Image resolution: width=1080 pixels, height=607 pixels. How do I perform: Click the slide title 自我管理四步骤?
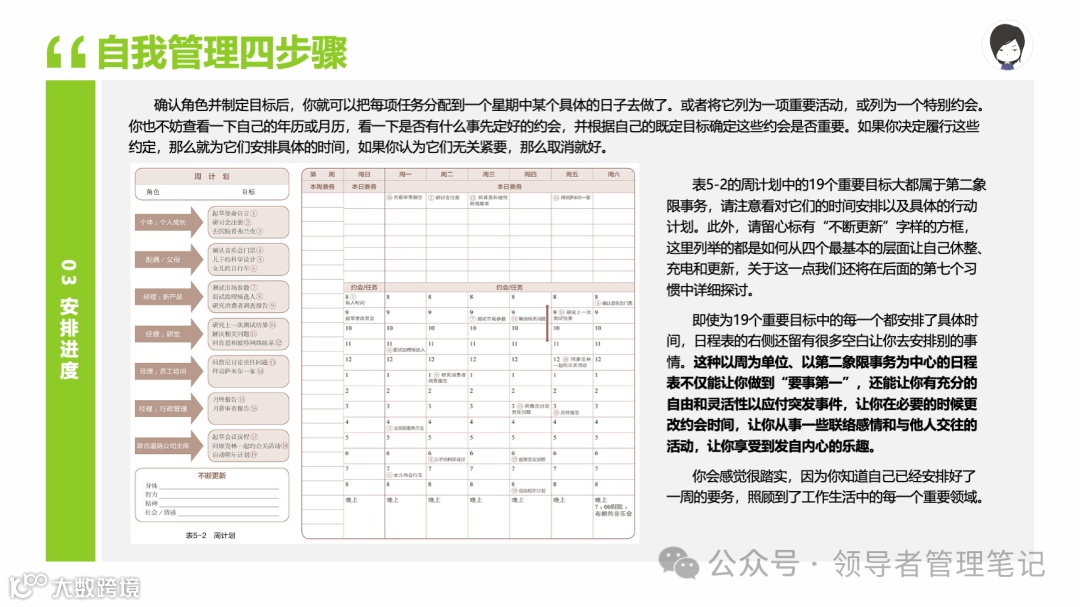point(222,52)
